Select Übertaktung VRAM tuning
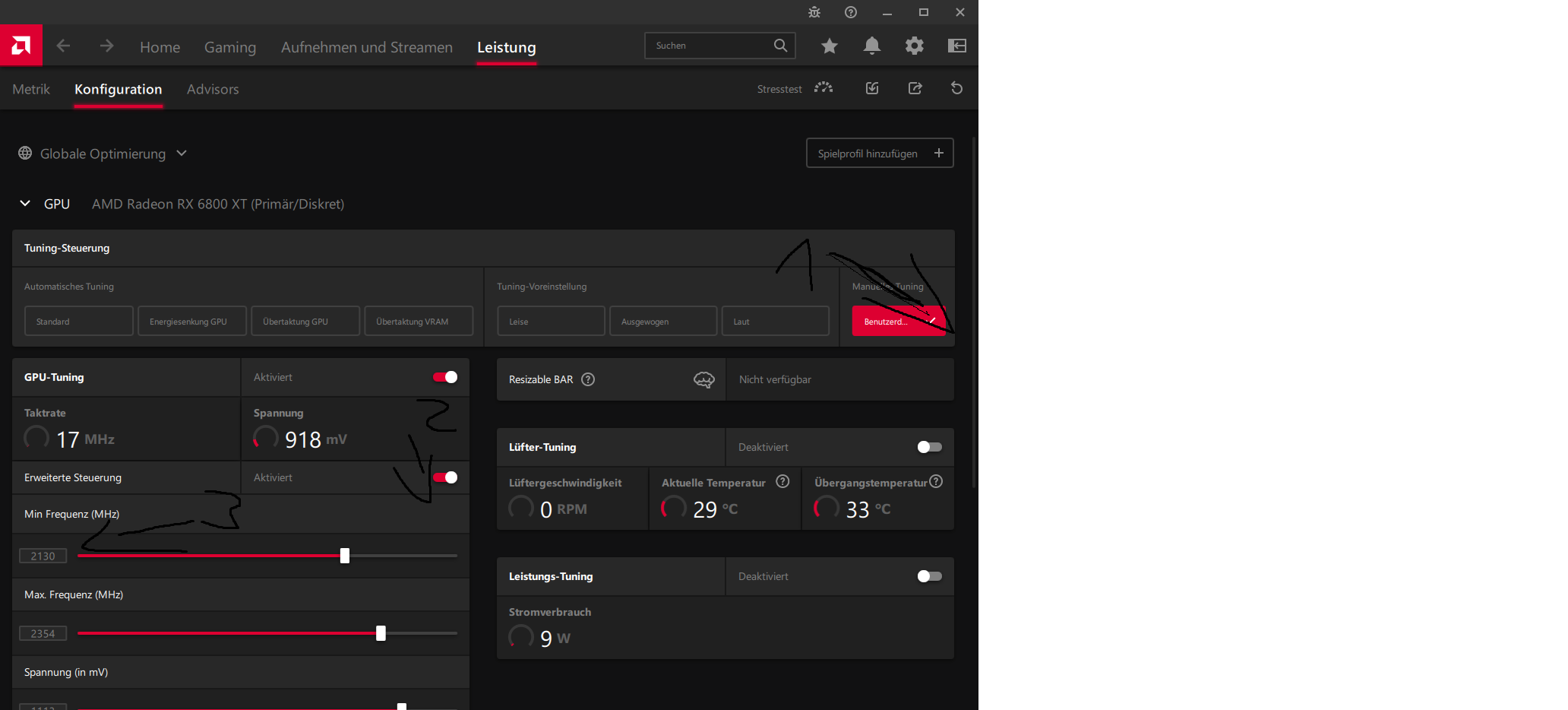1568x710 pixels. 419,321
